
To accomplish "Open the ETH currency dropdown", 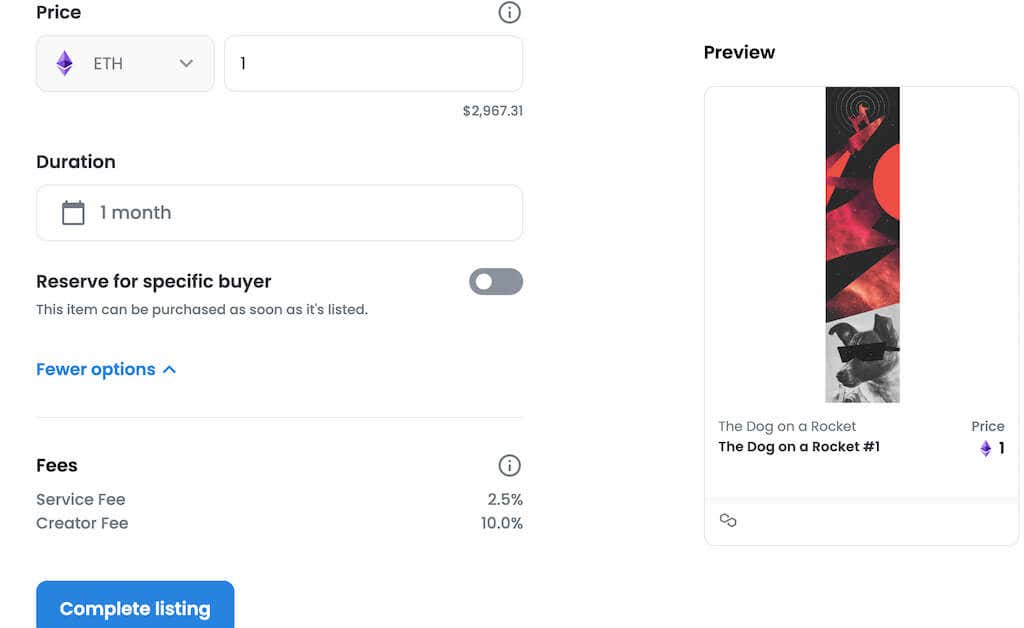I will 124,62.
